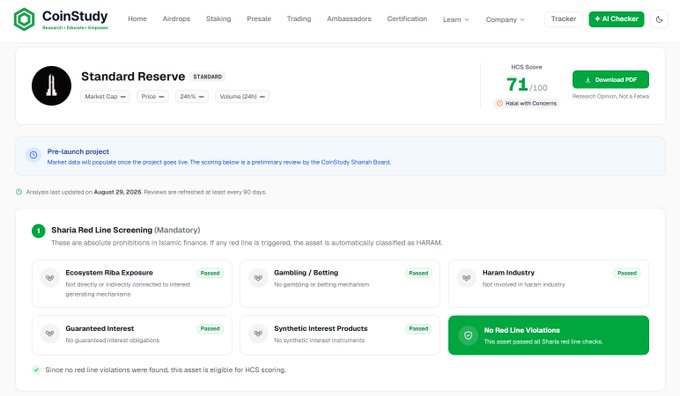Click the Haram Industry icon

[x=467, y=278]
